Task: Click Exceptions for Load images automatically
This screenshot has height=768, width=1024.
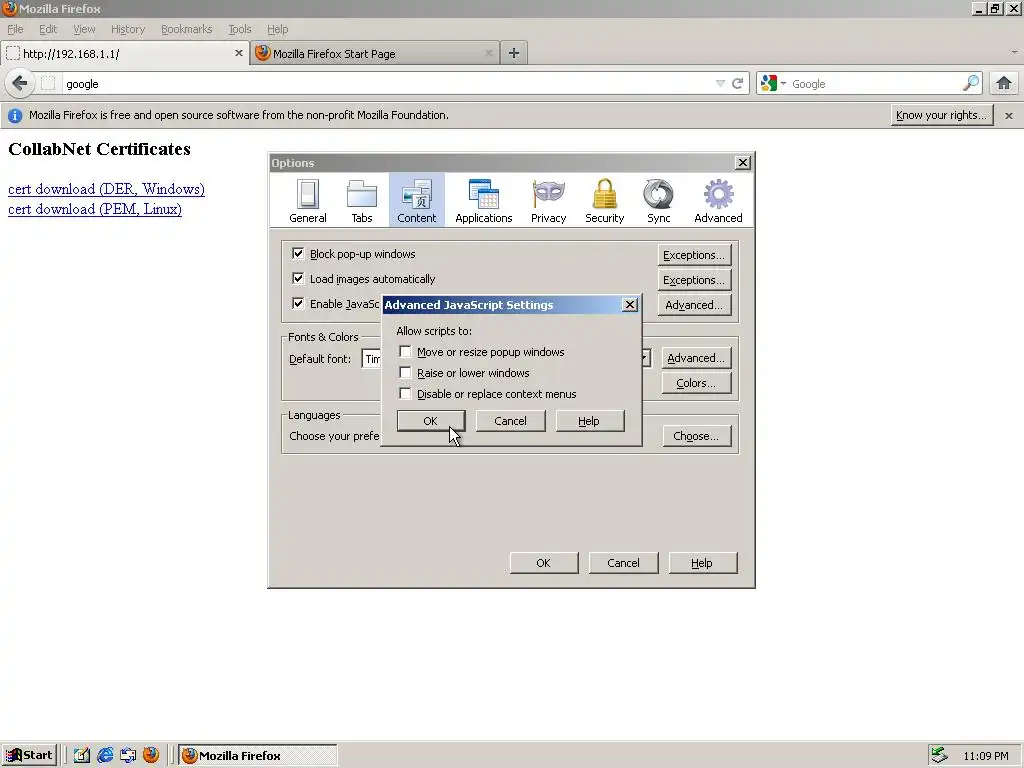Action: point(694,280)
